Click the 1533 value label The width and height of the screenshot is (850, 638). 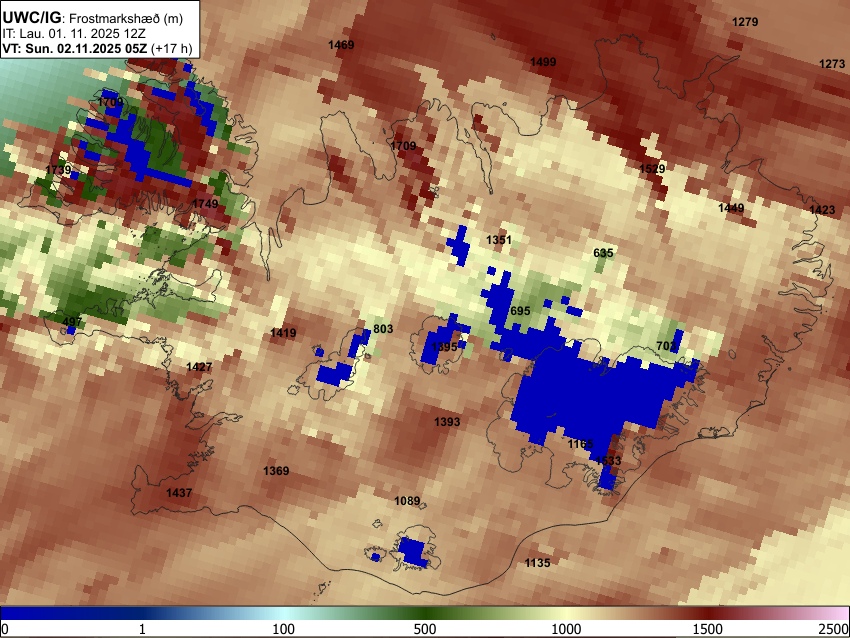[608, 461]
